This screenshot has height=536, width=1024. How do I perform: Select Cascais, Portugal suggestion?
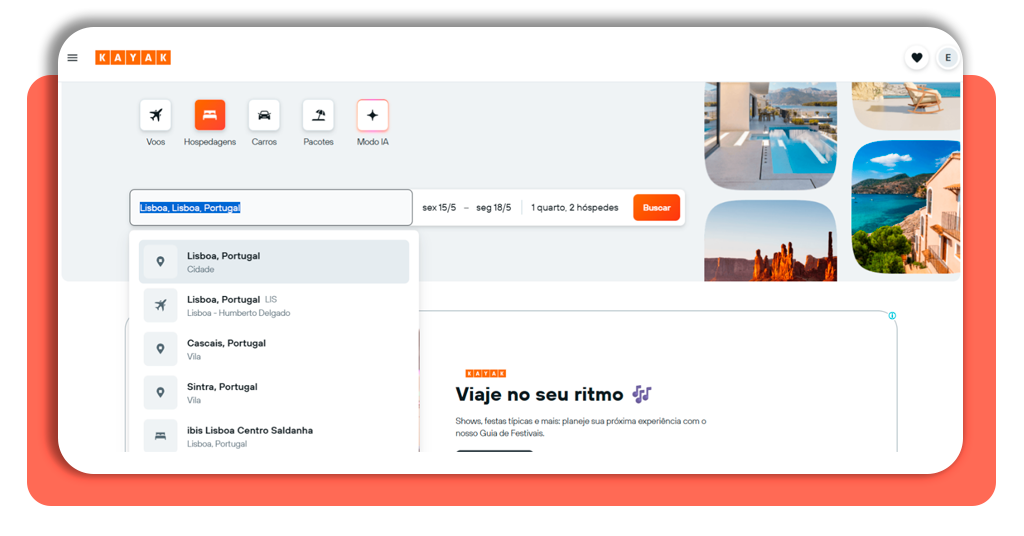pos(274,349)
